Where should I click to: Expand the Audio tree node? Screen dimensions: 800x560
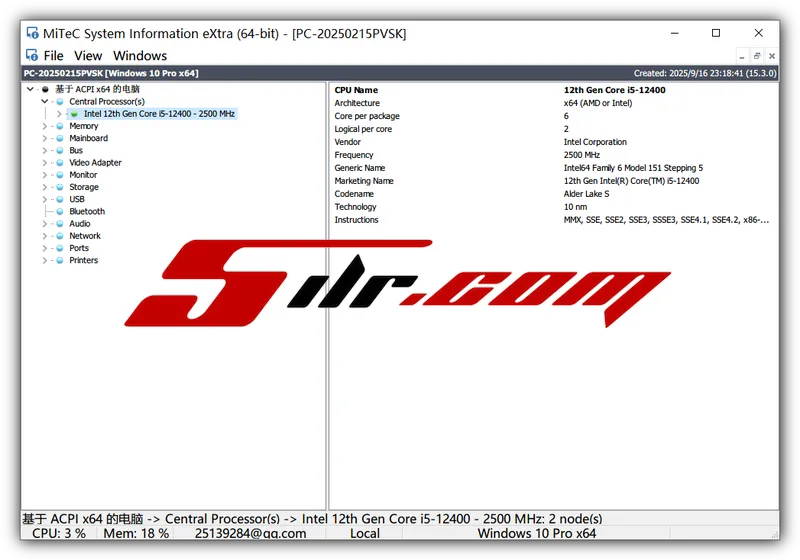click(45, 224)
